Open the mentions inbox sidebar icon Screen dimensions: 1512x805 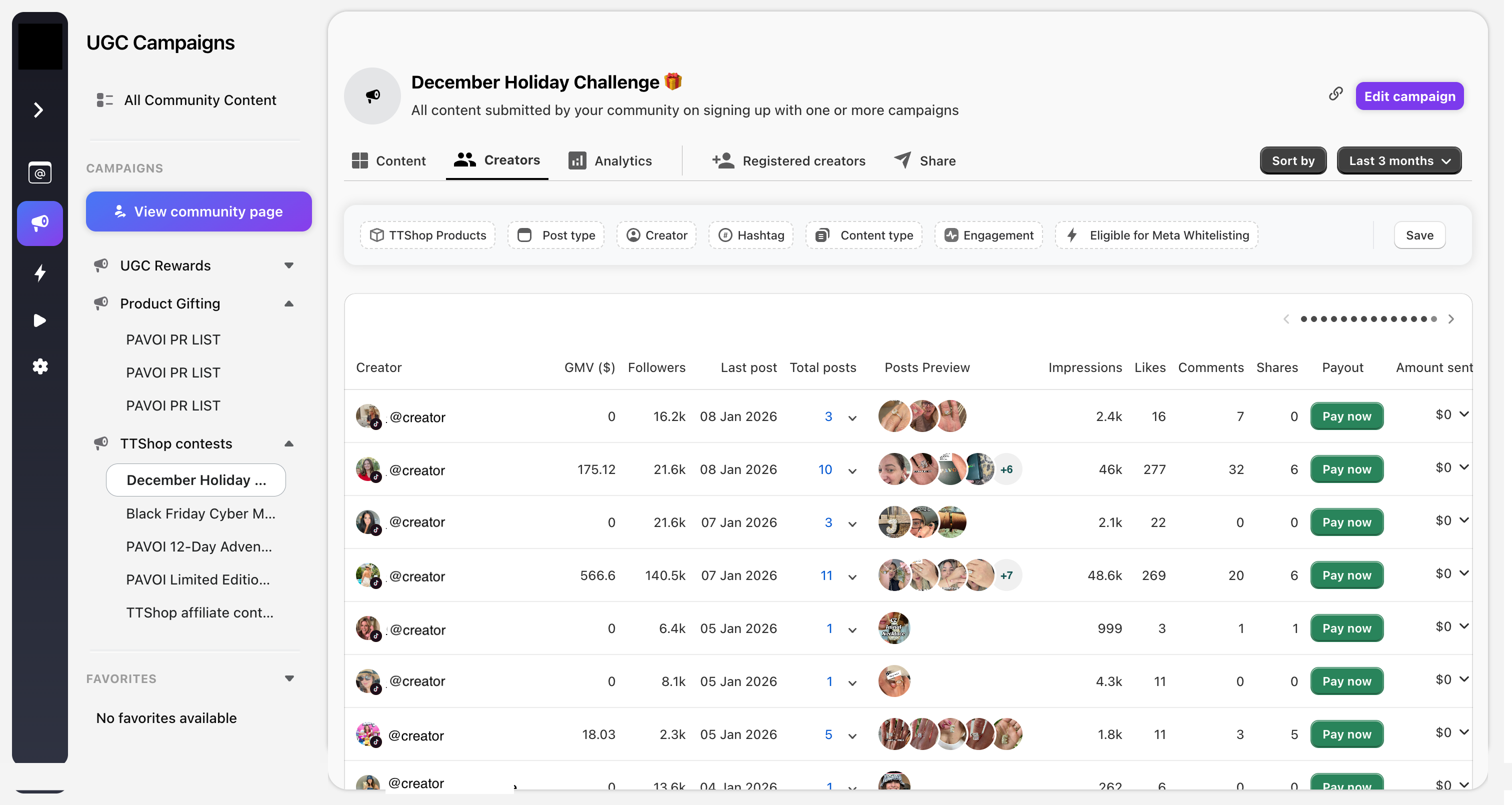(40, 173)
